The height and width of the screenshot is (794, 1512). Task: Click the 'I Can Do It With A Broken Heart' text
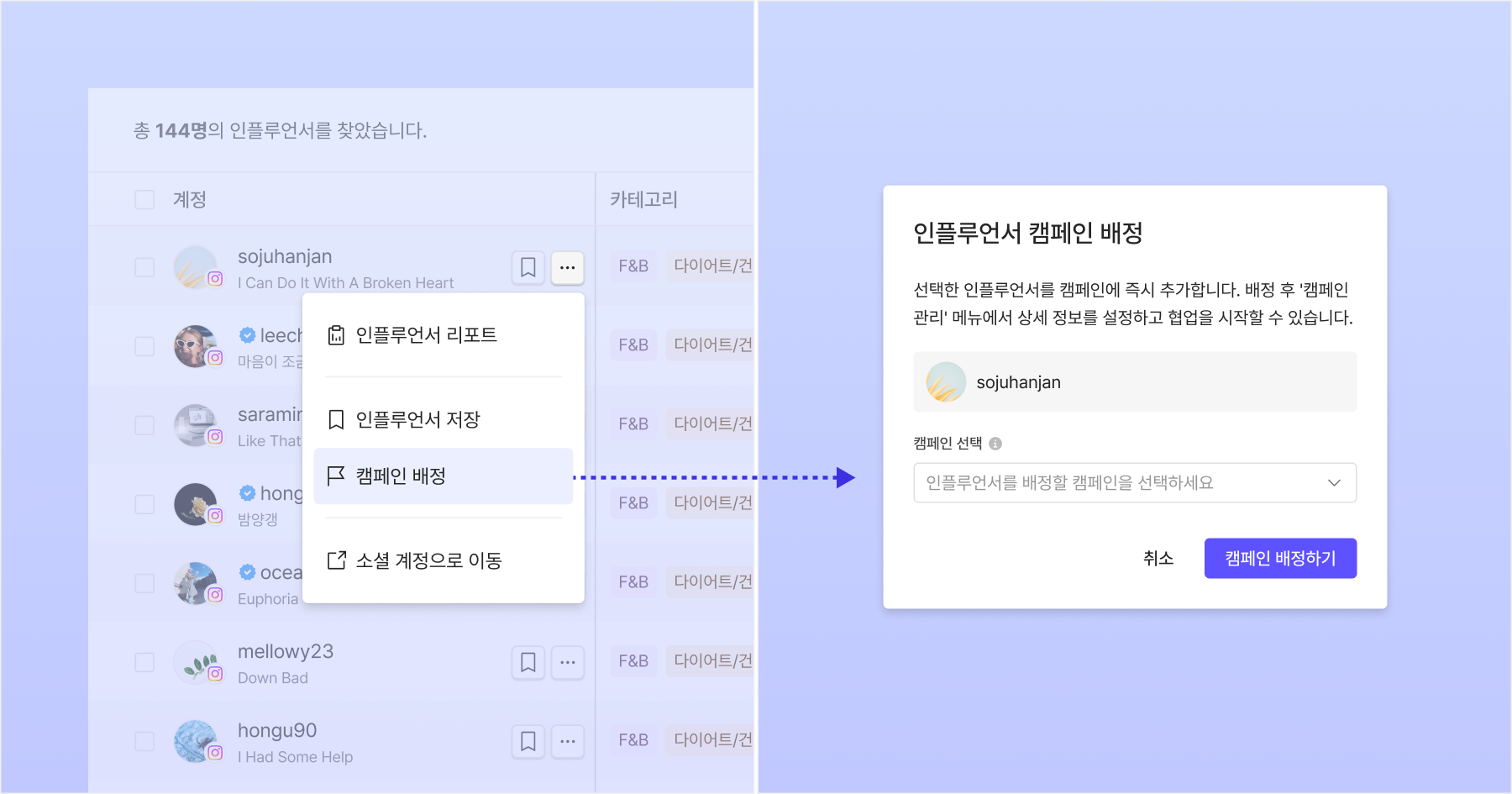[x=345, y=283]
